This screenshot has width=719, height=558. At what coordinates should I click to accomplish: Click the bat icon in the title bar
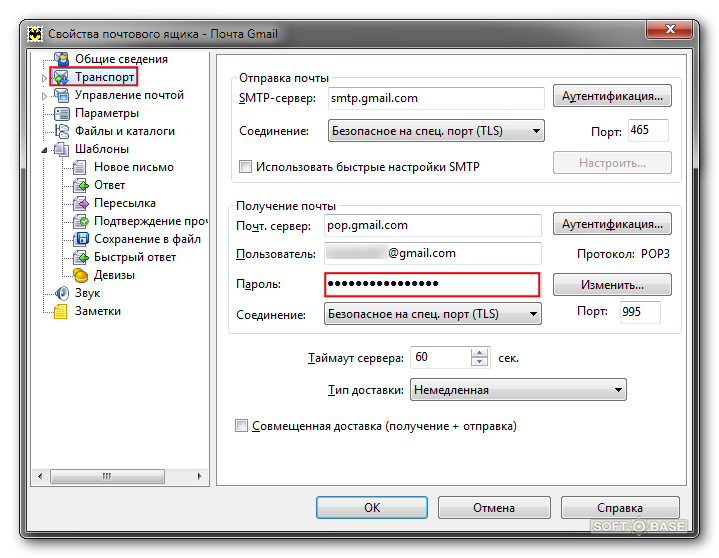tap(35, 34)
